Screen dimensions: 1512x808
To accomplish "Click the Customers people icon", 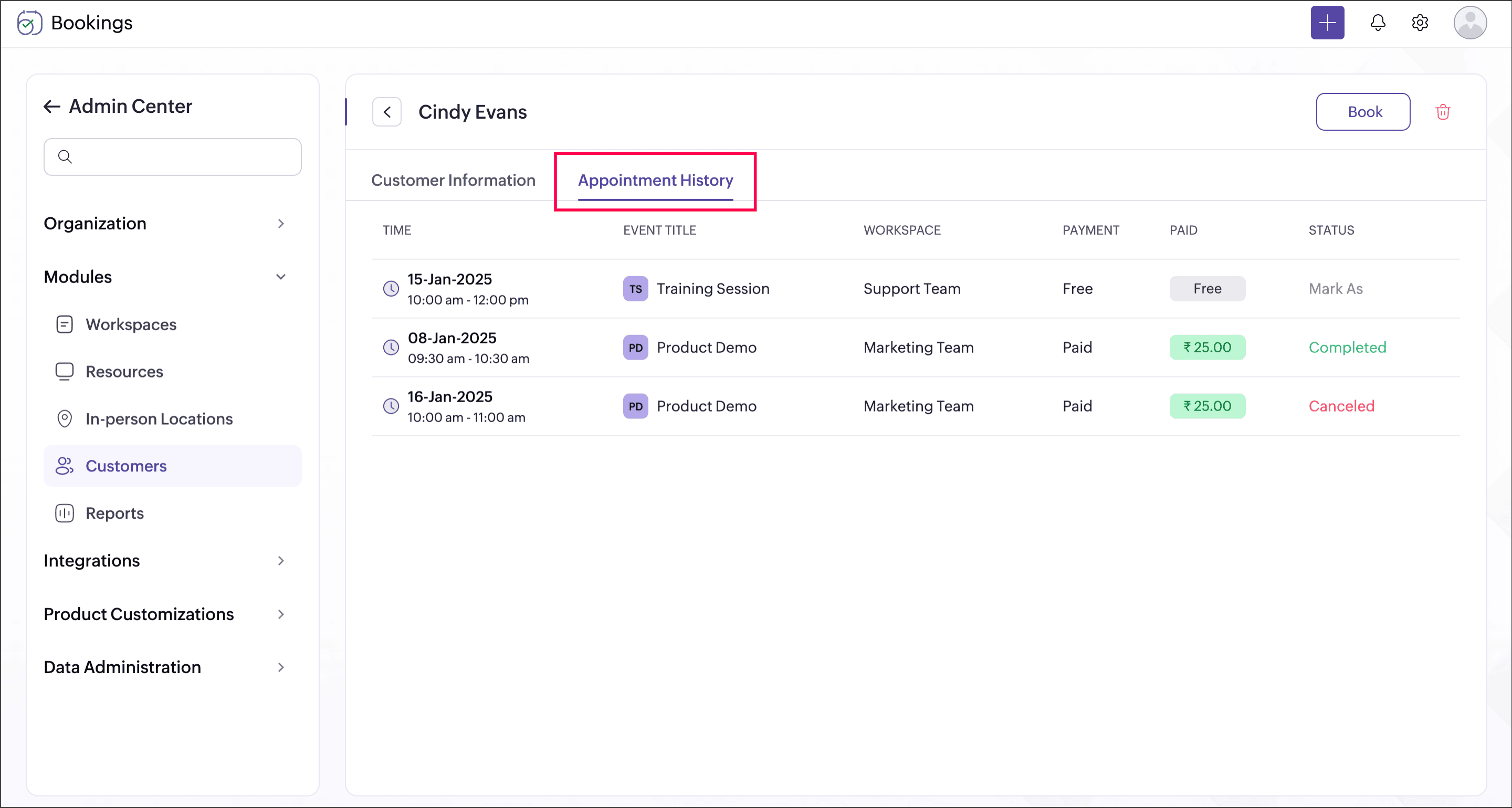I will point(64,466).
